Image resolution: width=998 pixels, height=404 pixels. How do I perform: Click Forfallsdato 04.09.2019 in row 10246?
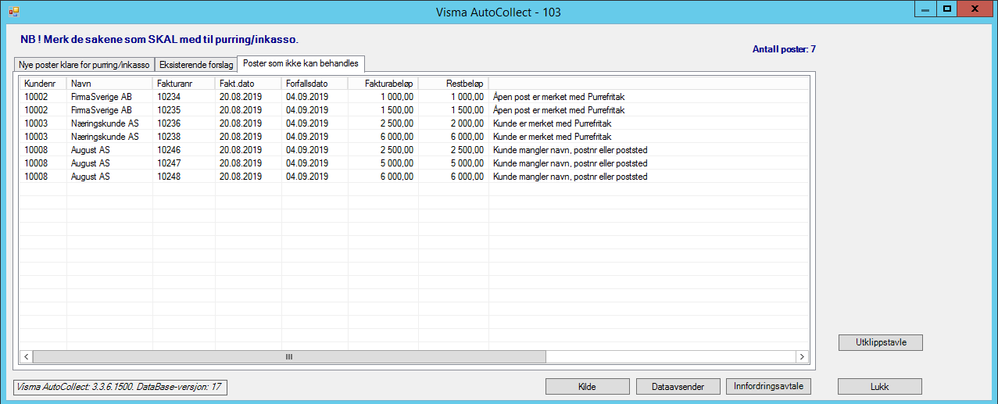[x=307, y=150]
